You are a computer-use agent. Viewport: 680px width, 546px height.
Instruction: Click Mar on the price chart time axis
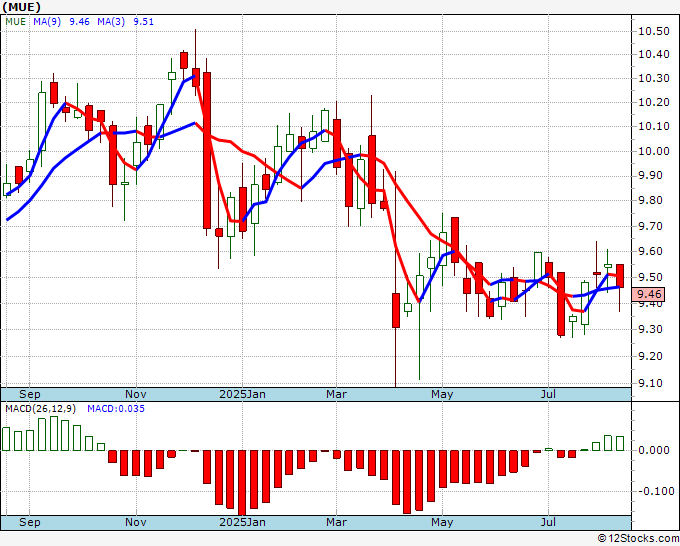337,394
